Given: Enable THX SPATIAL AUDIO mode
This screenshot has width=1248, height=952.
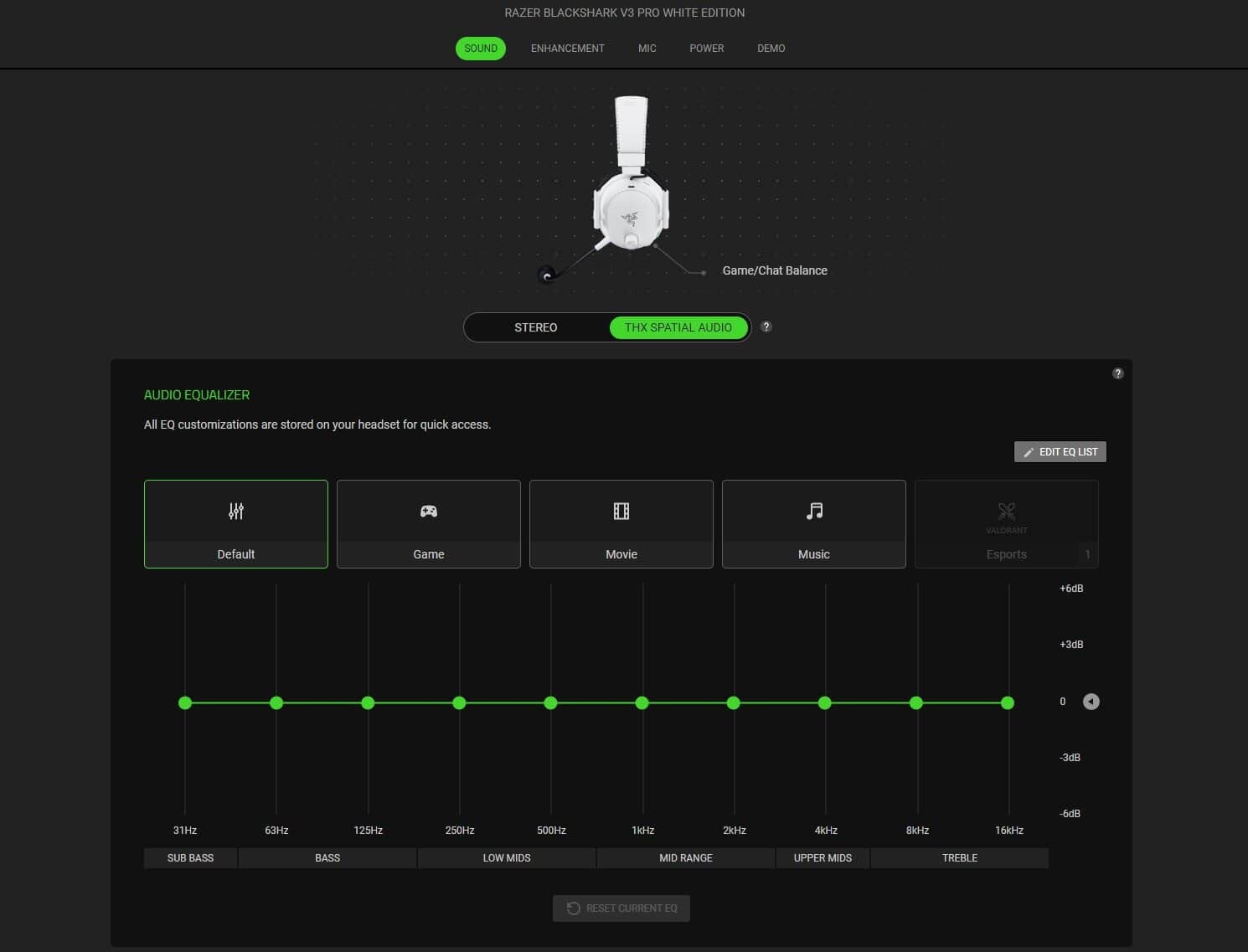Looking at the screenshot, I should 678,327.
